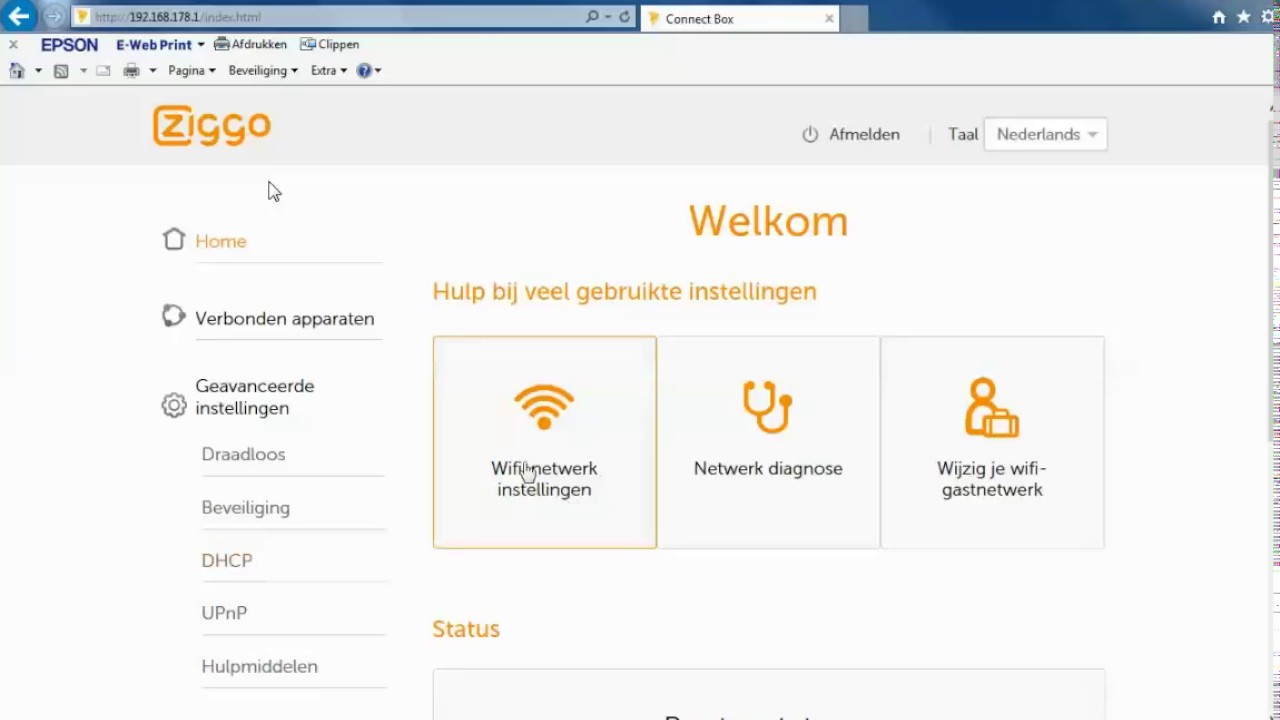Click the Verbonden apparaten icon
The width and height of the screenshot is (1280, 720).
[174, 316]
